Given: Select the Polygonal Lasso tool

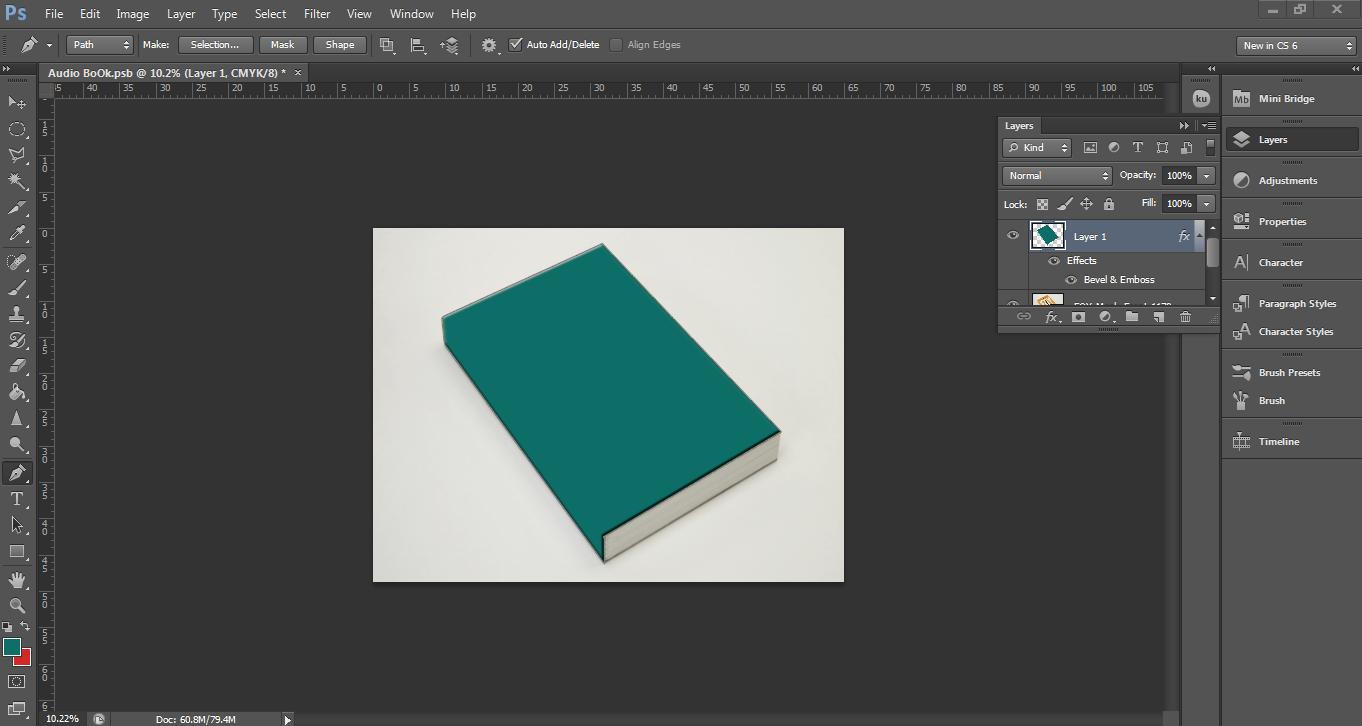Looking at the screenshot, I should 17,155.
